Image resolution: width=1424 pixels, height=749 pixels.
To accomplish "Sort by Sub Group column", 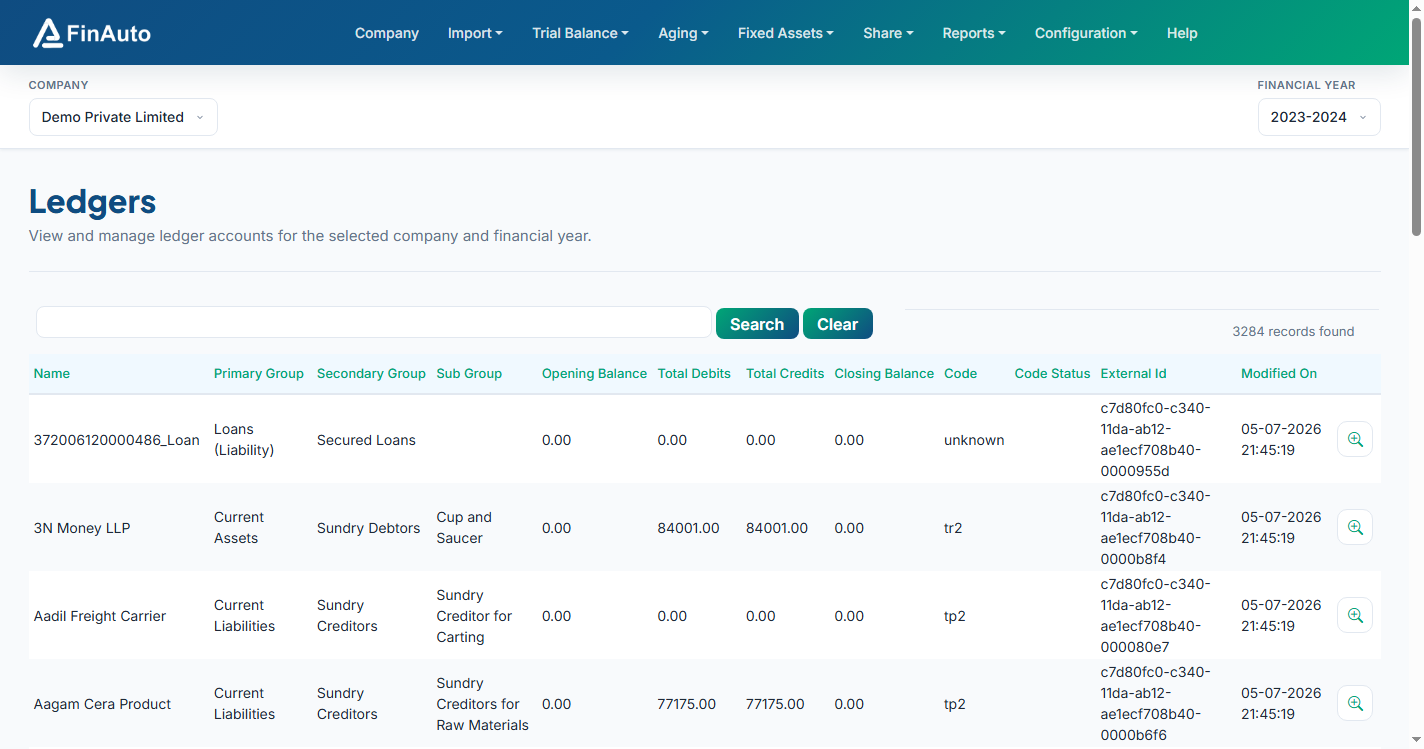I will [469, 373].
